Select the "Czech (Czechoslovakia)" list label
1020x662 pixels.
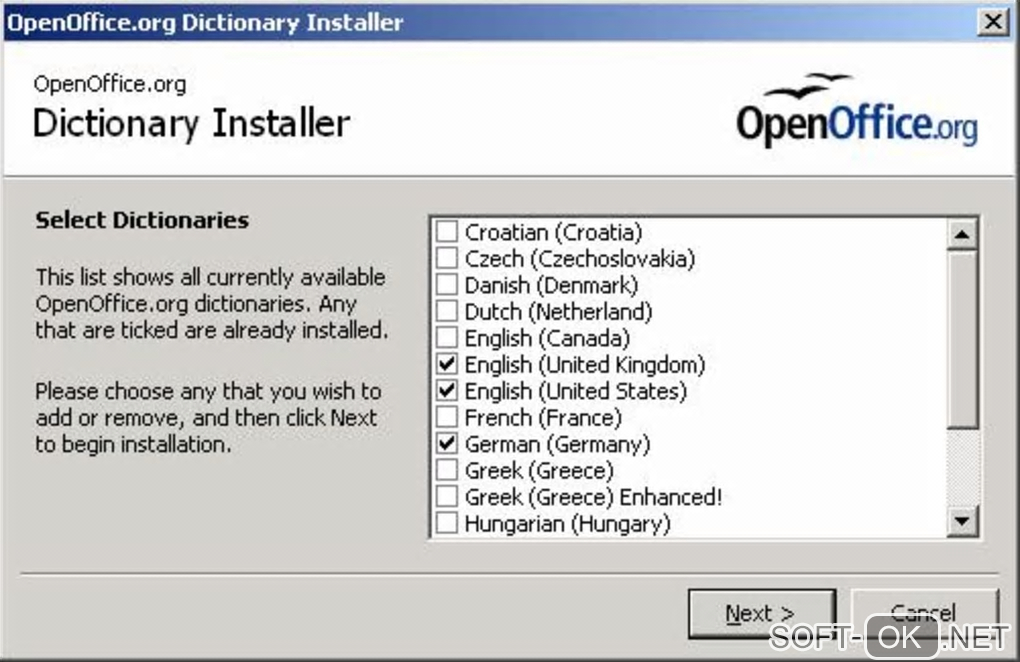click(580, 259)
